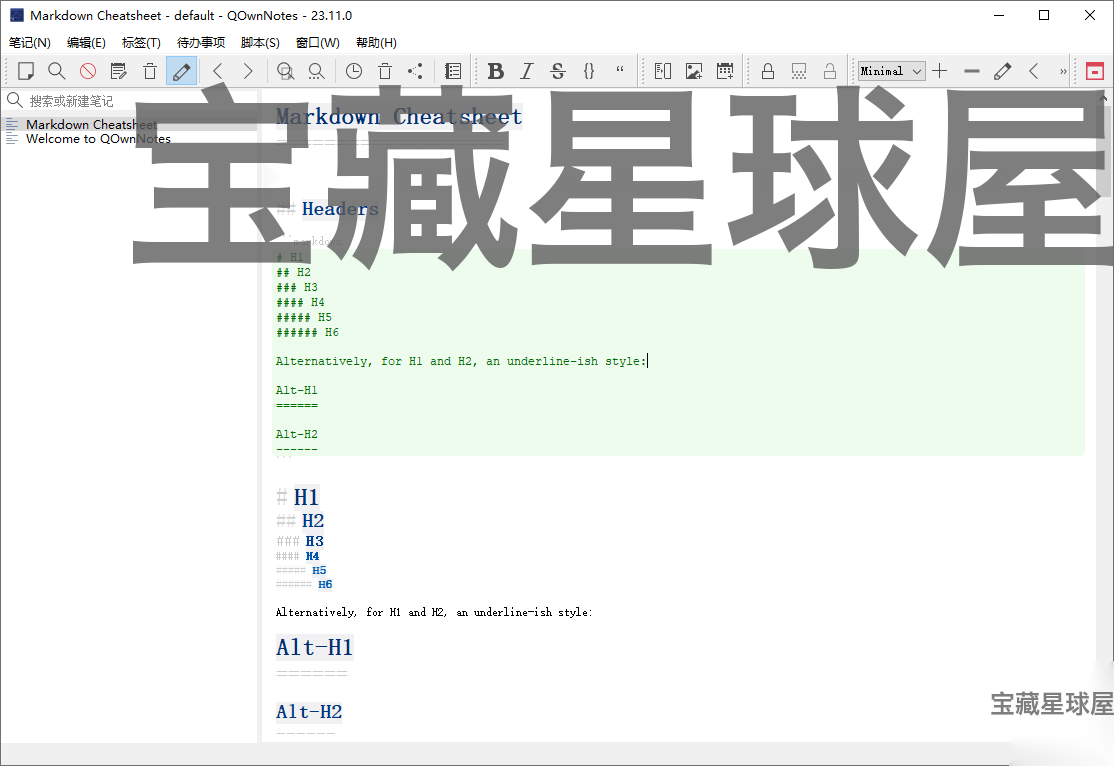Click the calendar-with-plus toolbar icon
Screen dimensions: 1114x766
pos(725,71)
